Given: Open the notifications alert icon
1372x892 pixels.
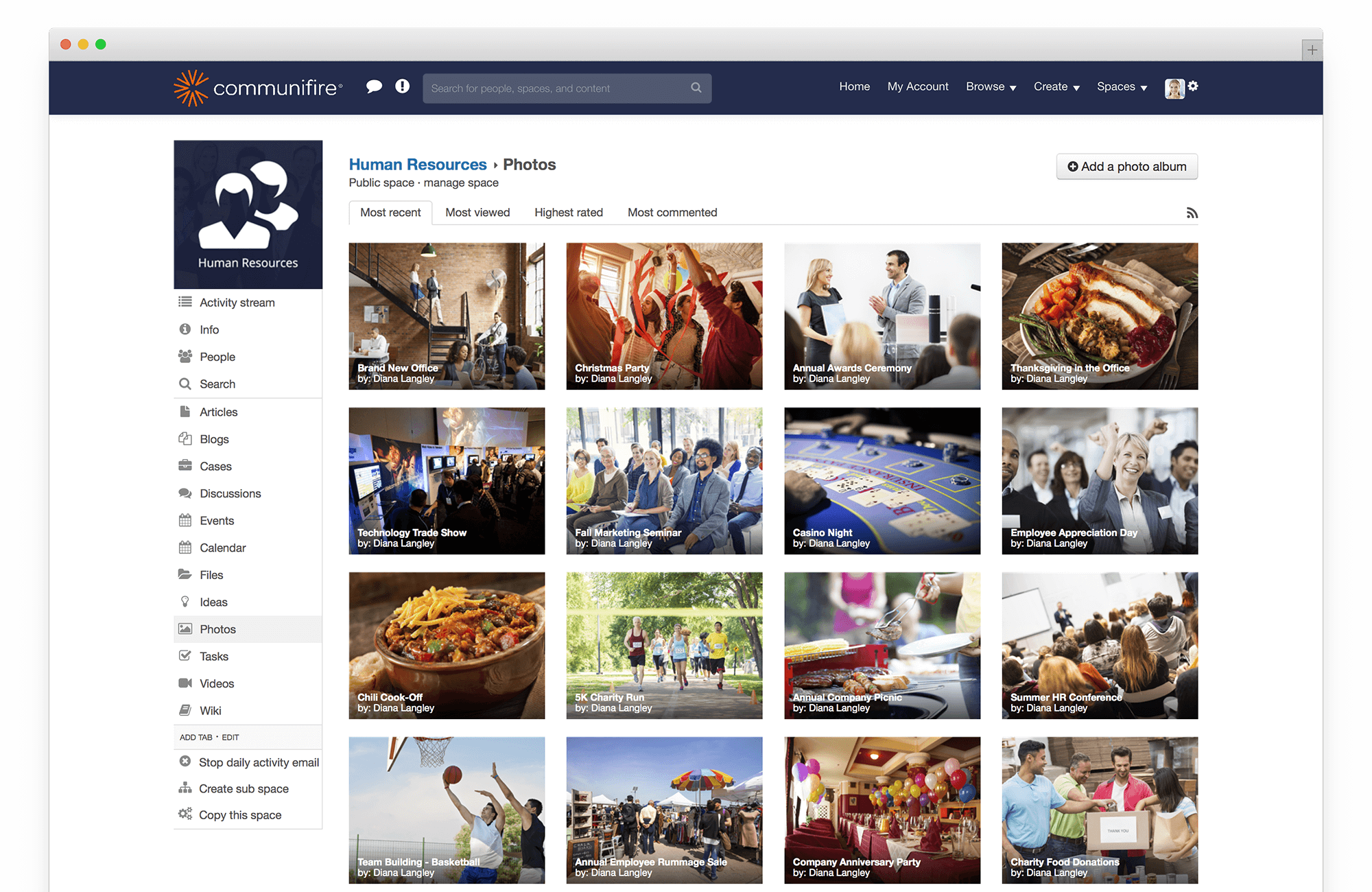Looking at the screenshot, I should pos(402,86).
